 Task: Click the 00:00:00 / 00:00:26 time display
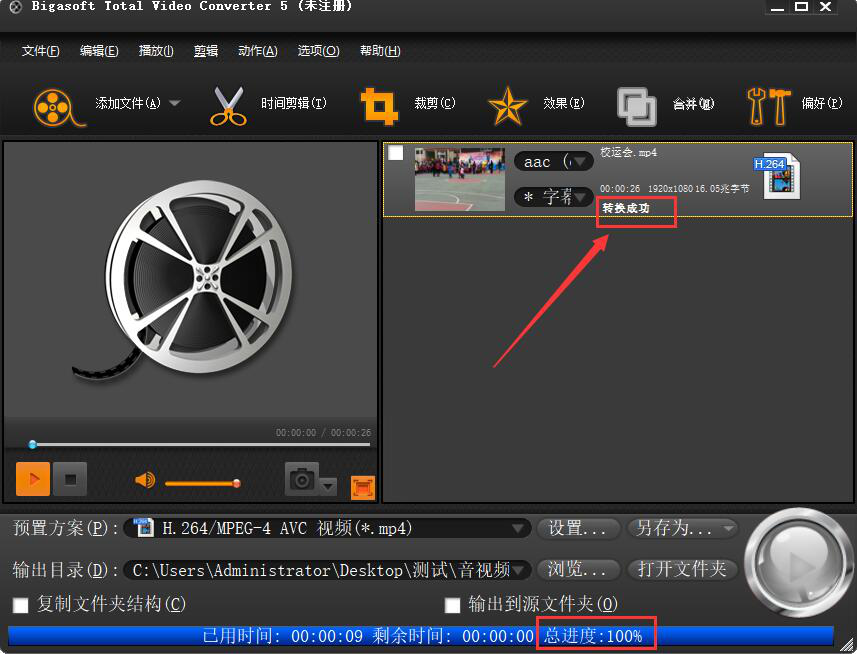click(x=323, y=433)
